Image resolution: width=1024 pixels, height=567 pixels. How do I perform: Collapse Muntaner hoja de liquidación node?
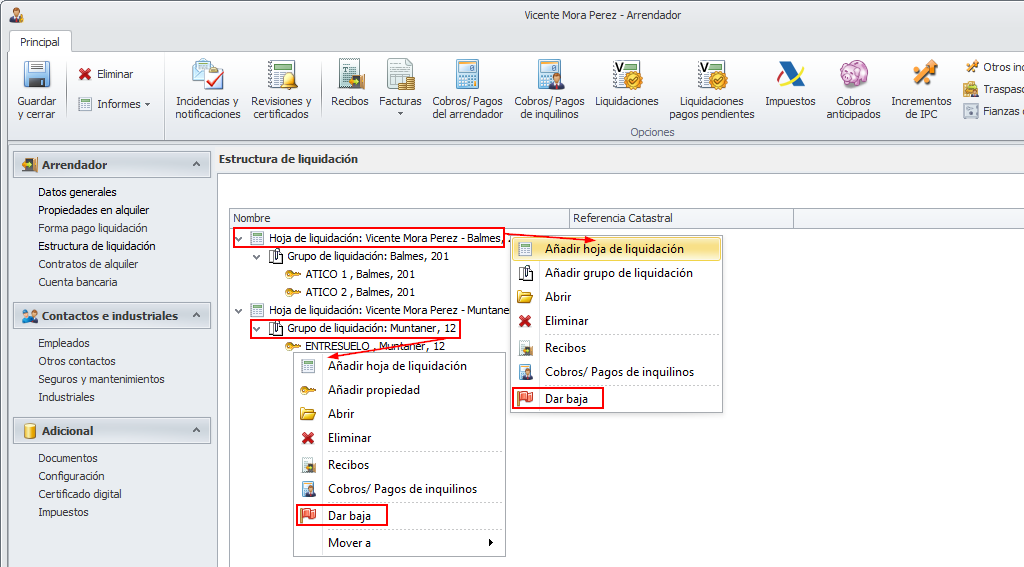coord(238,311)
